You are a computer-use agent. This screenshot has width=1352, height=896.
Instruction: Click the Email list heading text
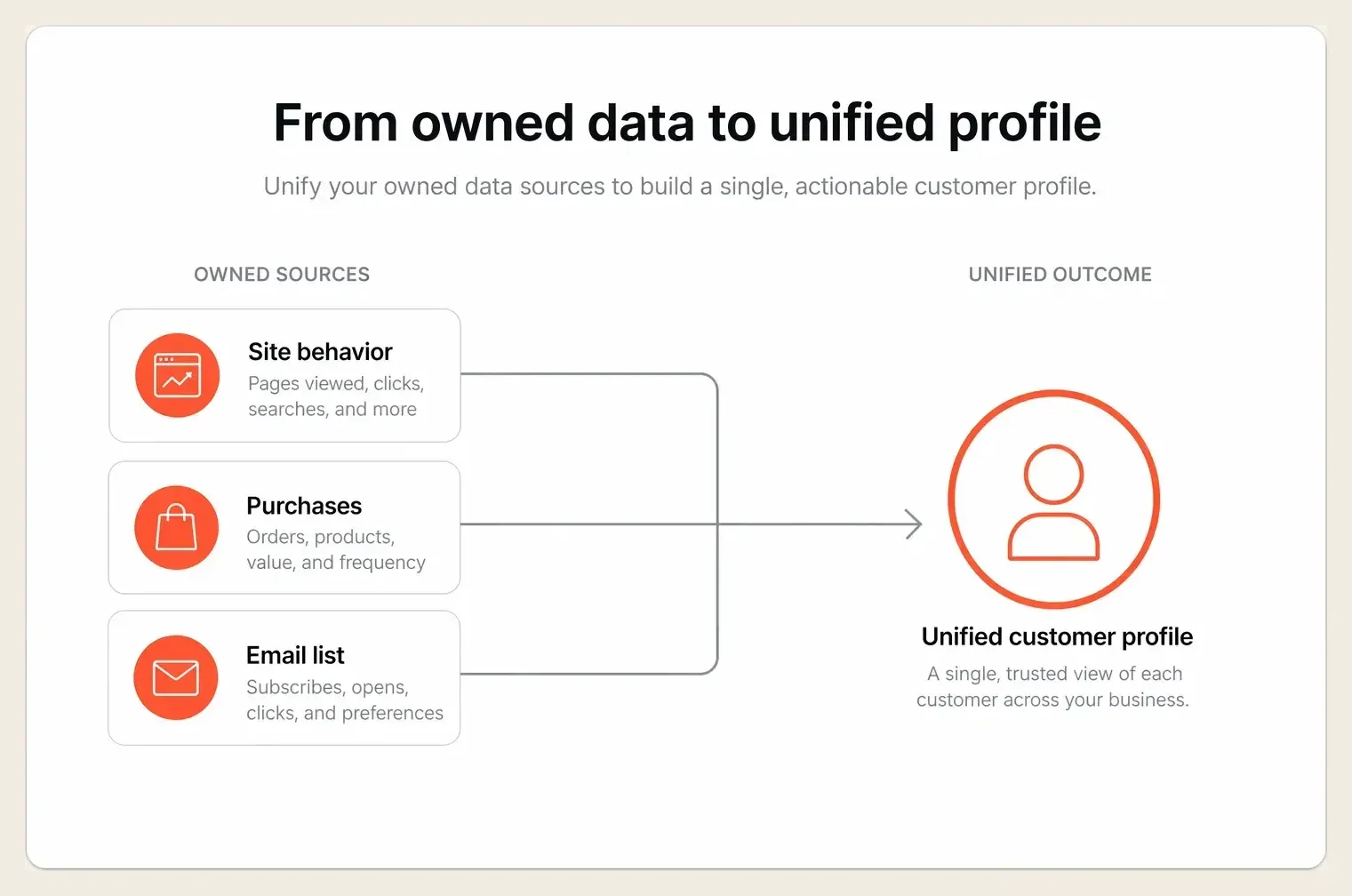point(295,655)
